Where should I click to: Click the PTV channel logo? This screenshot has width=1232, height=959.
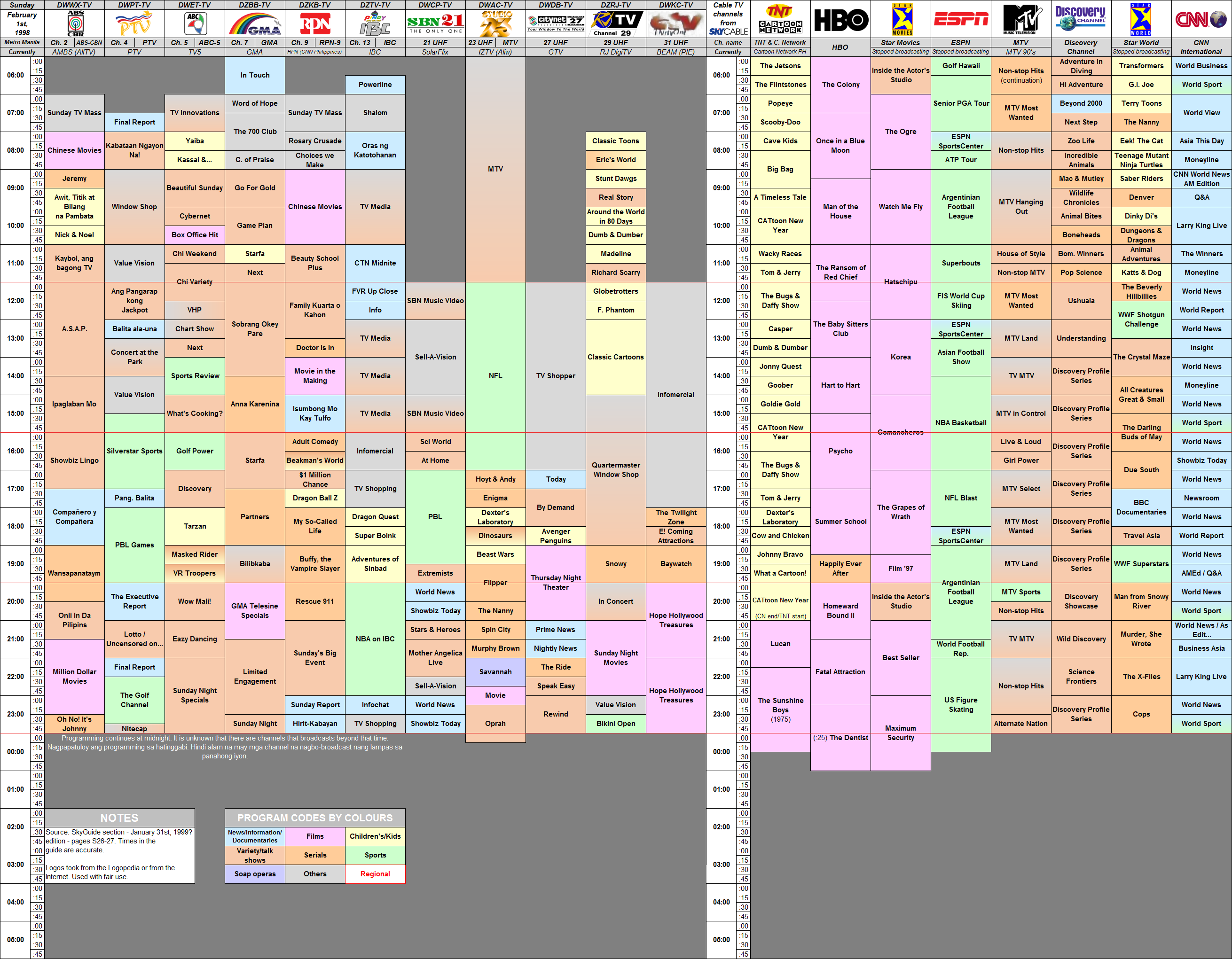click(x=134, y=23)
